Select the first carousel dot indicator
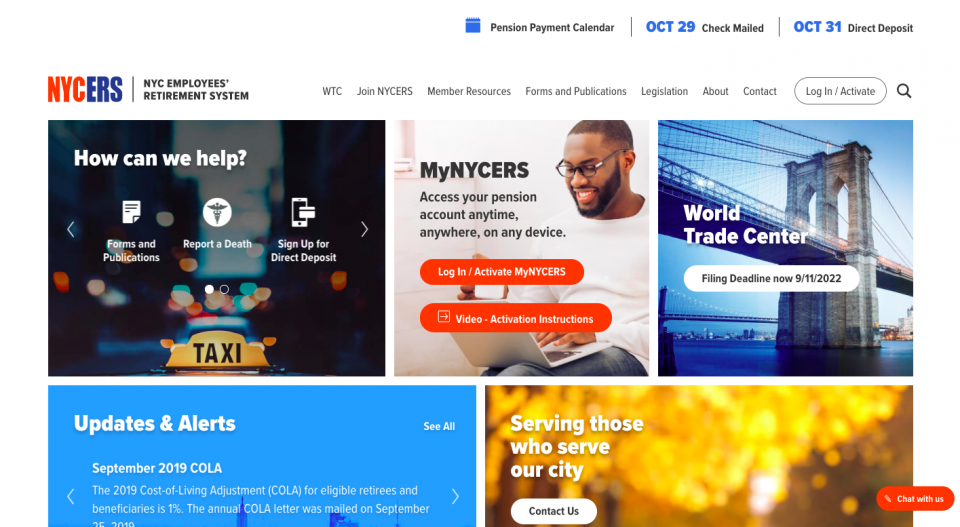This screenshot has width=960, height=527. (209, 289)
